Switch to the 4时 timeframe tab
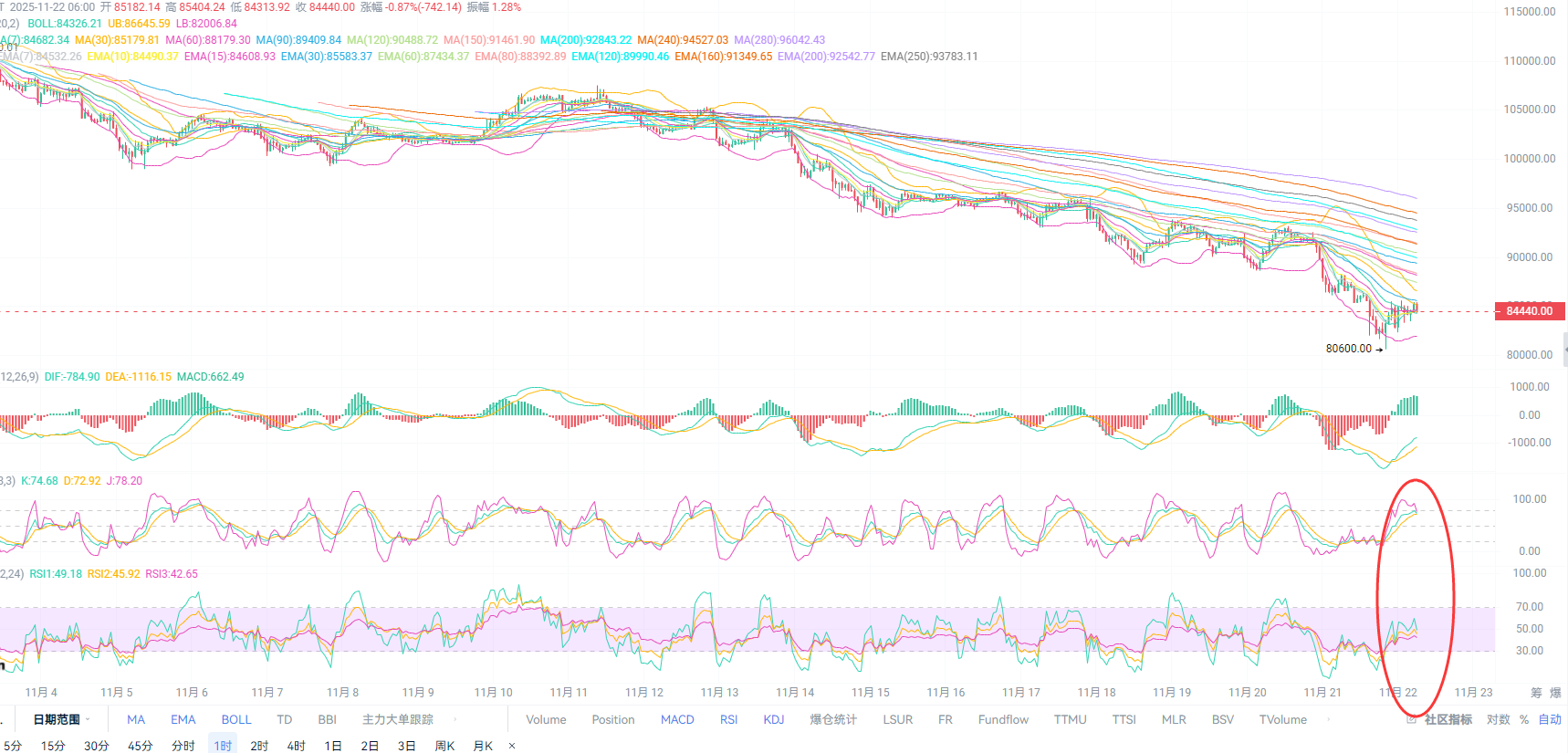 click(x=296, y=746)
